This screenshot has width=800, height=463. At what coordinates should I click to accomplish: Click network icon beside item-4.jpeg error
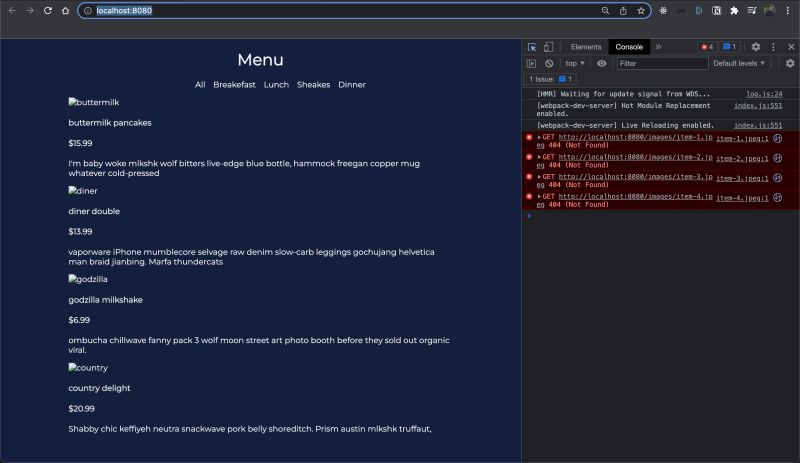pyautogui.click(x=778, y=198)
